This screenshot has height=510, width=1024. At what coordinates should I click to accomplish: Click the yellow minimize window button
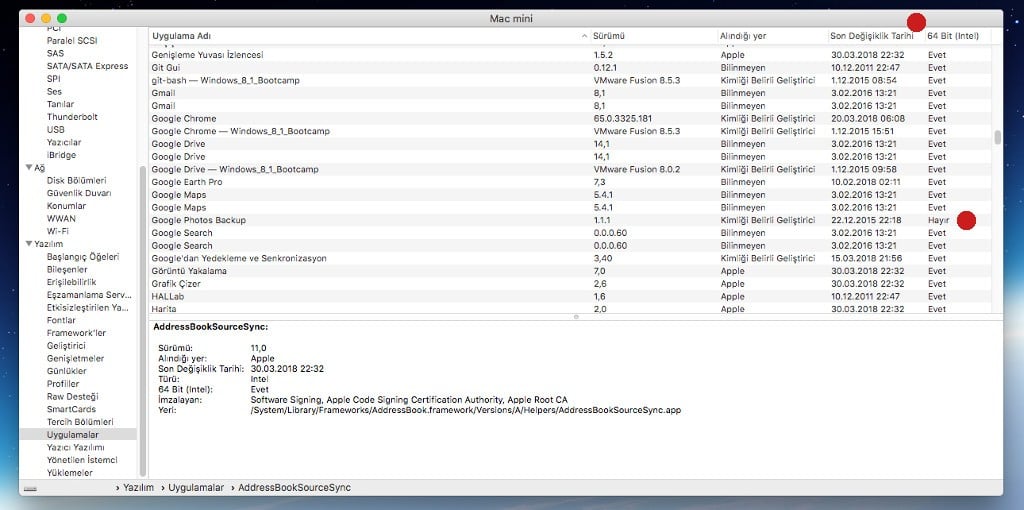(45, 18)
